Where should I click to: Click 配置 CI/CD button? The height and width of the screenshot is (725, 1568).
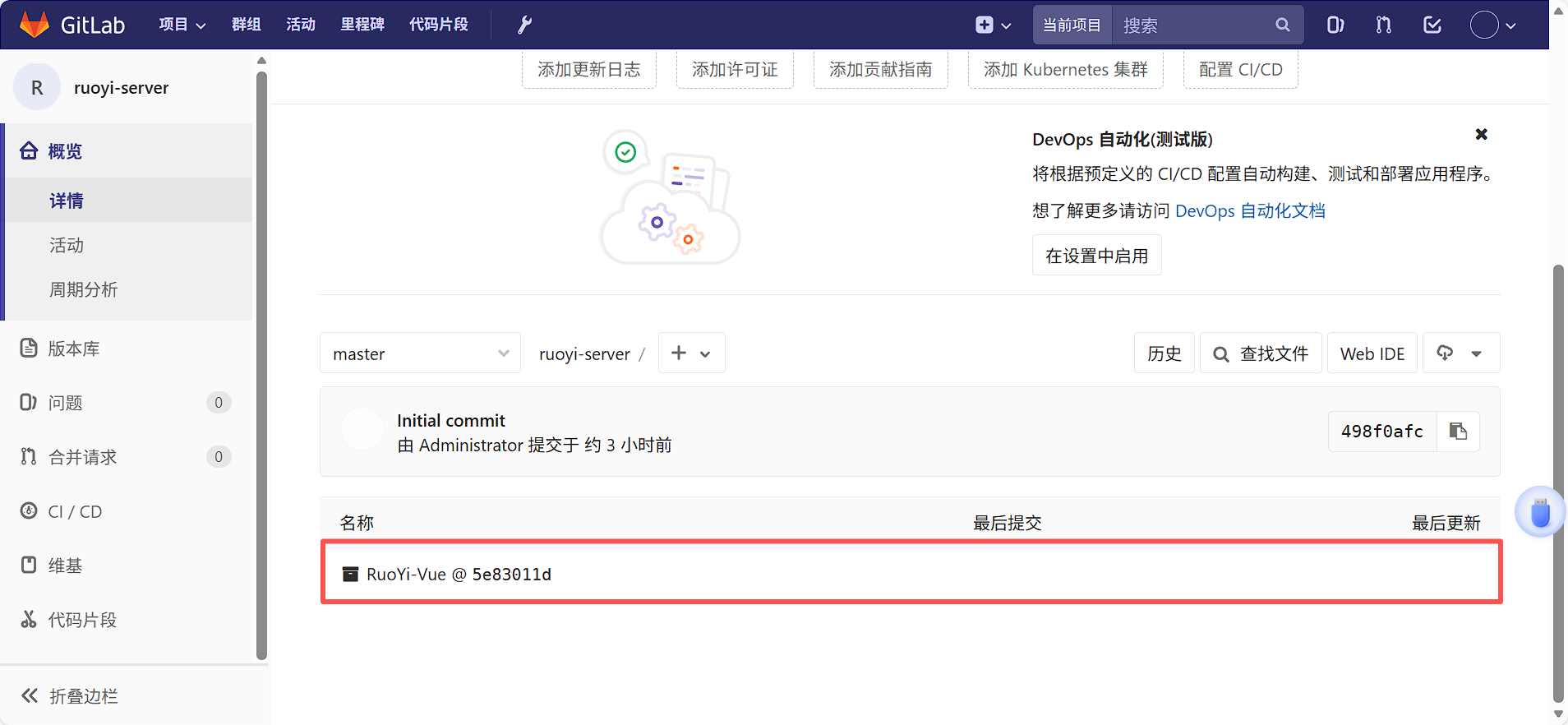pyautogui.click(x=1240, y=69)
